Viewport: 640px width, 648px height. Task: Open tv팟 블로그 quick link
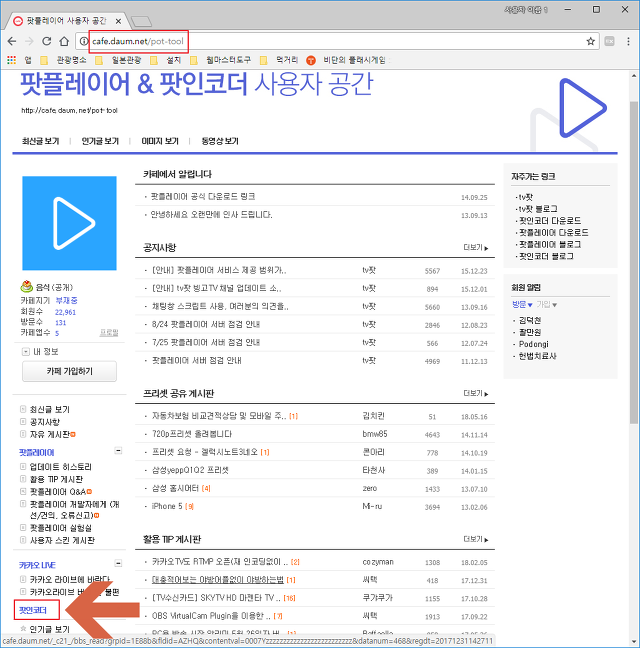pyautogui.click(x=538, y=209)
